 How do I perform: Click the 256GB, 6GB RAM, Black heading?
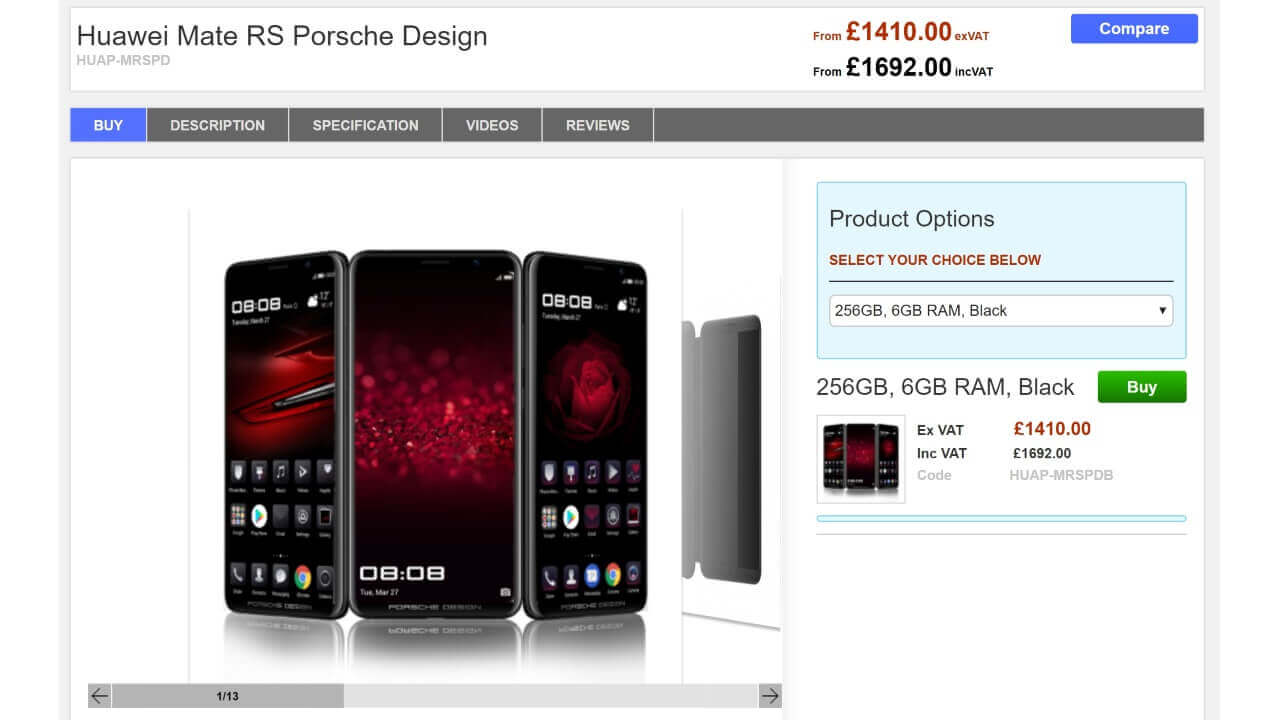click(945, 387)
